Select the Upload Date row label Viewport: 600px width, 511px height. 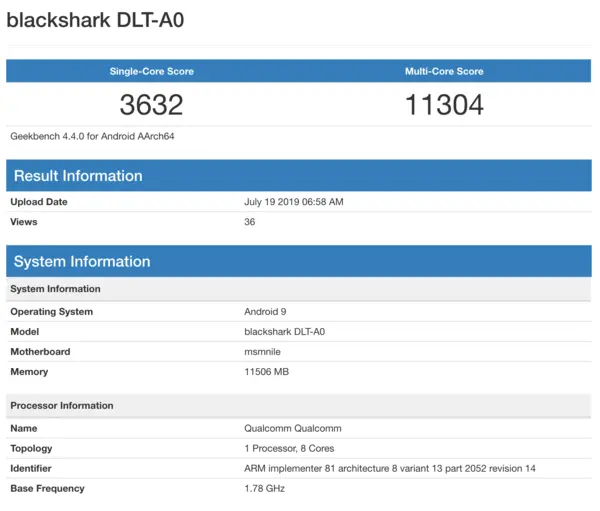click(40, 202)
